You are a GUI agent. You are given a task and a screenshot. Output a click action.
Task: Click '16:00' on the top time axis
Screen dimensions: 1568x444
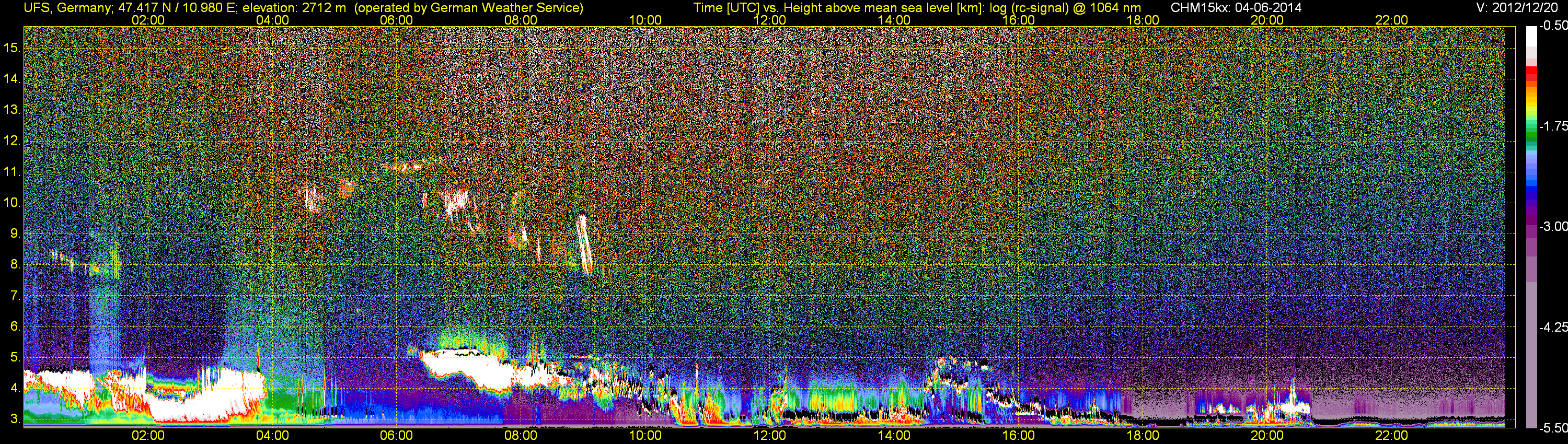point(1018,20)
